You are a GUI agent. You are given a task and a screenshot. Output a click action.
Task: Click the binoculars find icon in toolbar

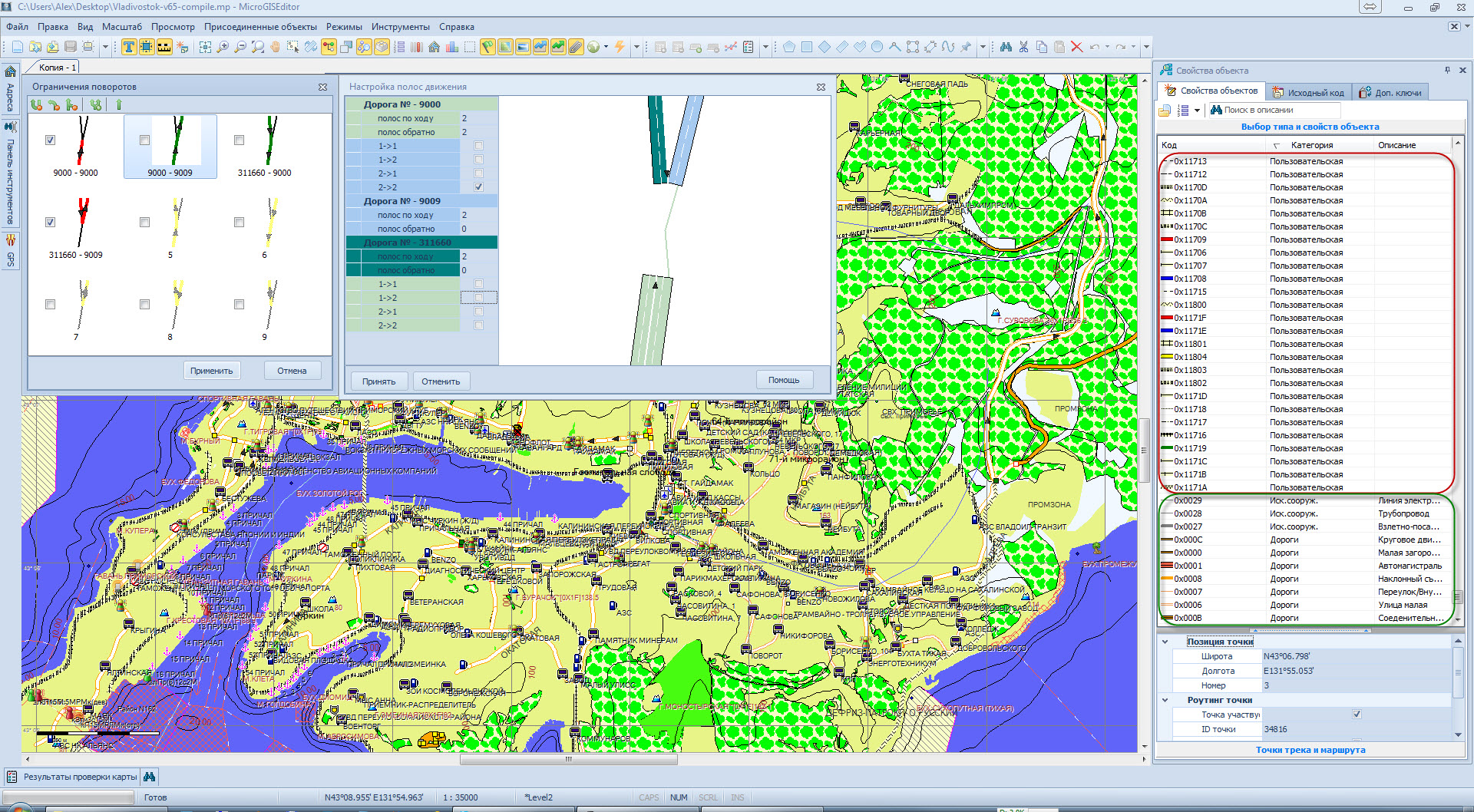click(1006, 48)
